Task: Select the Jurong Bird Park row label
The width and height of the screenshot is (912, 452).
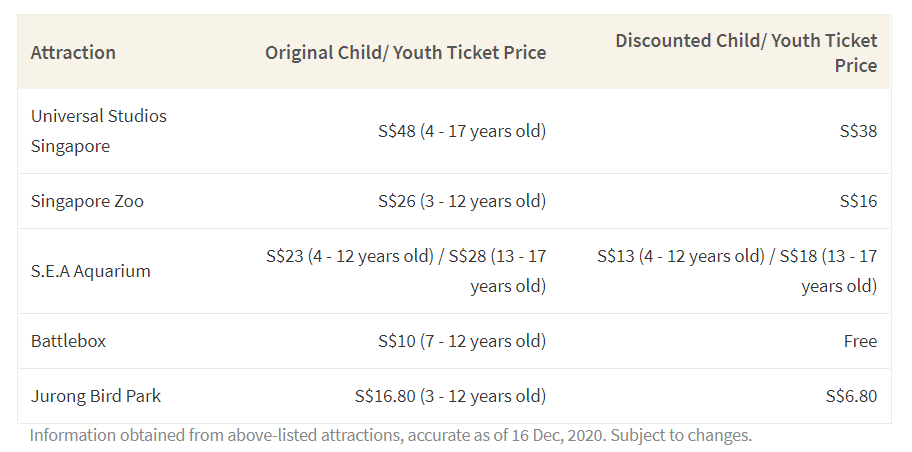Action: coord(95,396)
